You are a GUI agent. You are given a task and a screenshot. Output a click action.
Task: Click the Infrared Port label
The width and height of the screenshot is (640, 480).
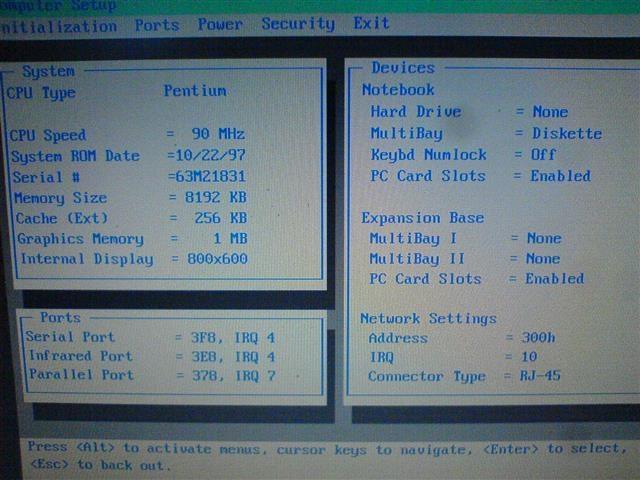[81, 356]
